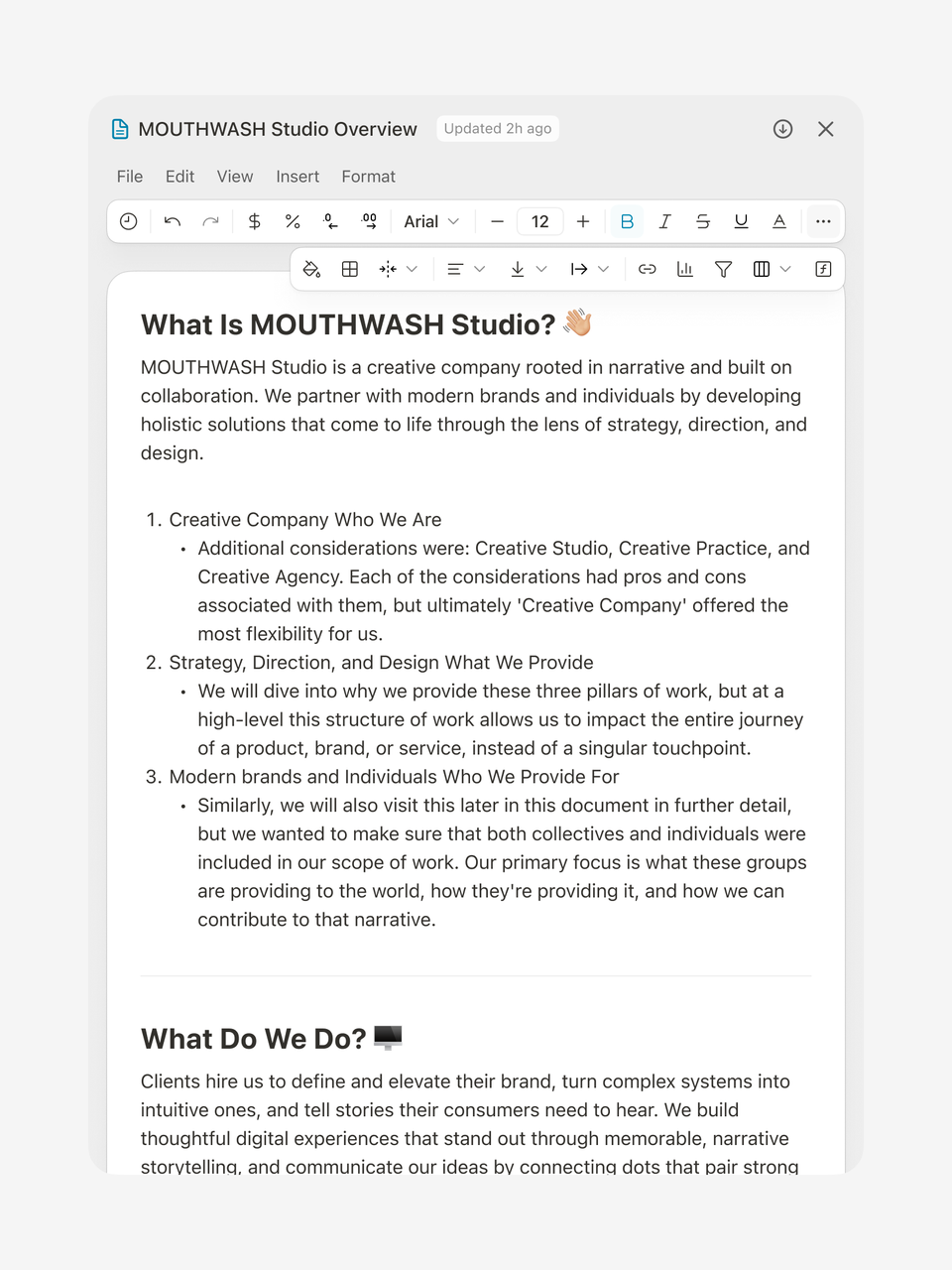The height and width of the screenshot is (1270, 952).
Task: Click heading What Is MOUTHWASH Studio?
Action: coord(348,324)
